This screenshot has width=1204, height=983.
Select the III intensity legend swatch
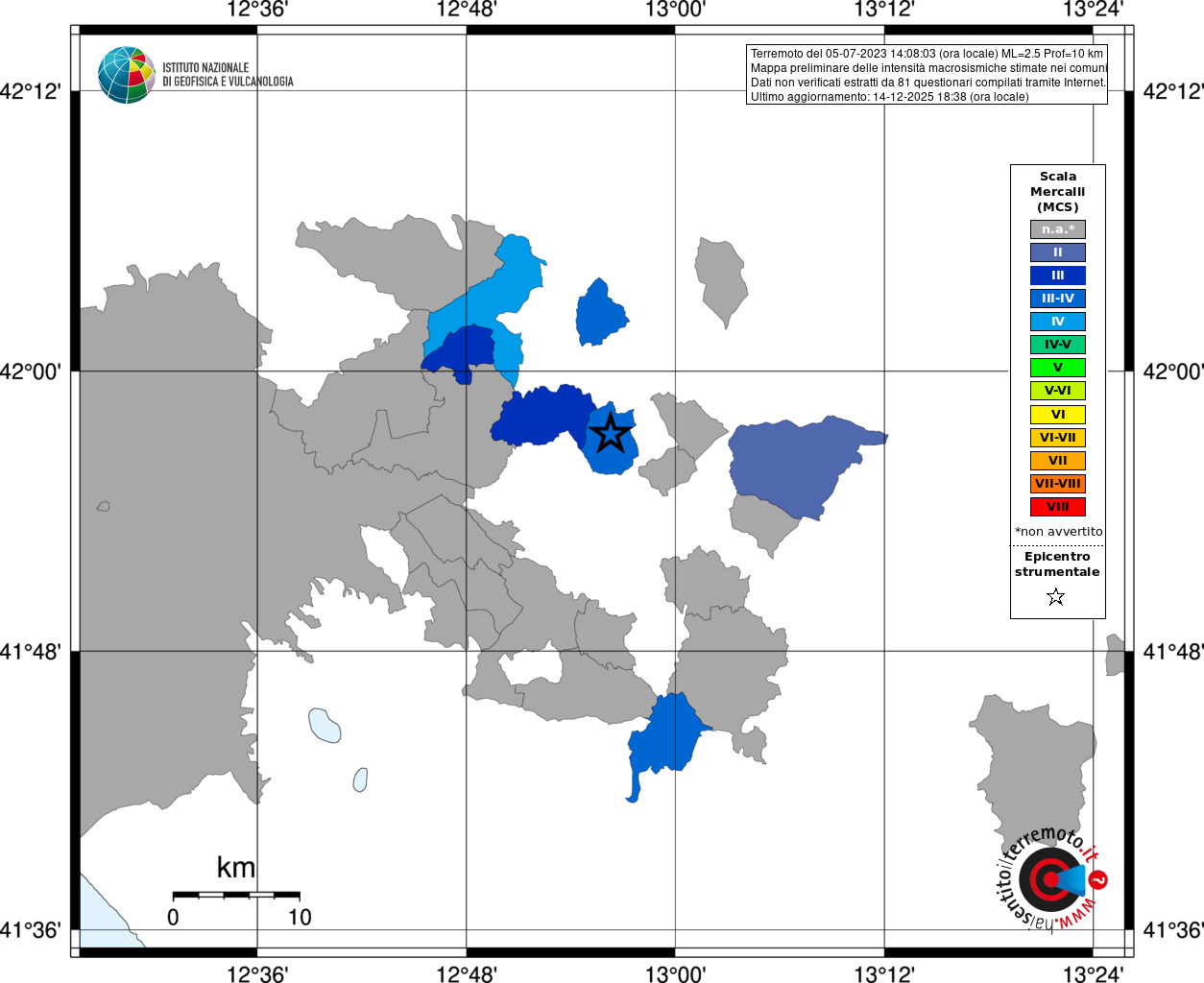pos(1058,276)
